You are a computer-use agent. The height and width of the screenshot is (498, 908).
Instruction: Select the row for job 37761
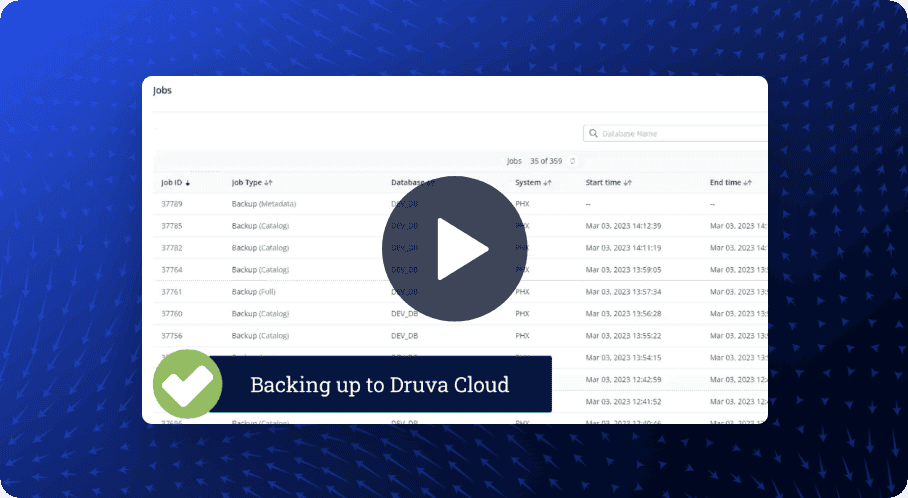pyautogui.click(x=171, y=292)
